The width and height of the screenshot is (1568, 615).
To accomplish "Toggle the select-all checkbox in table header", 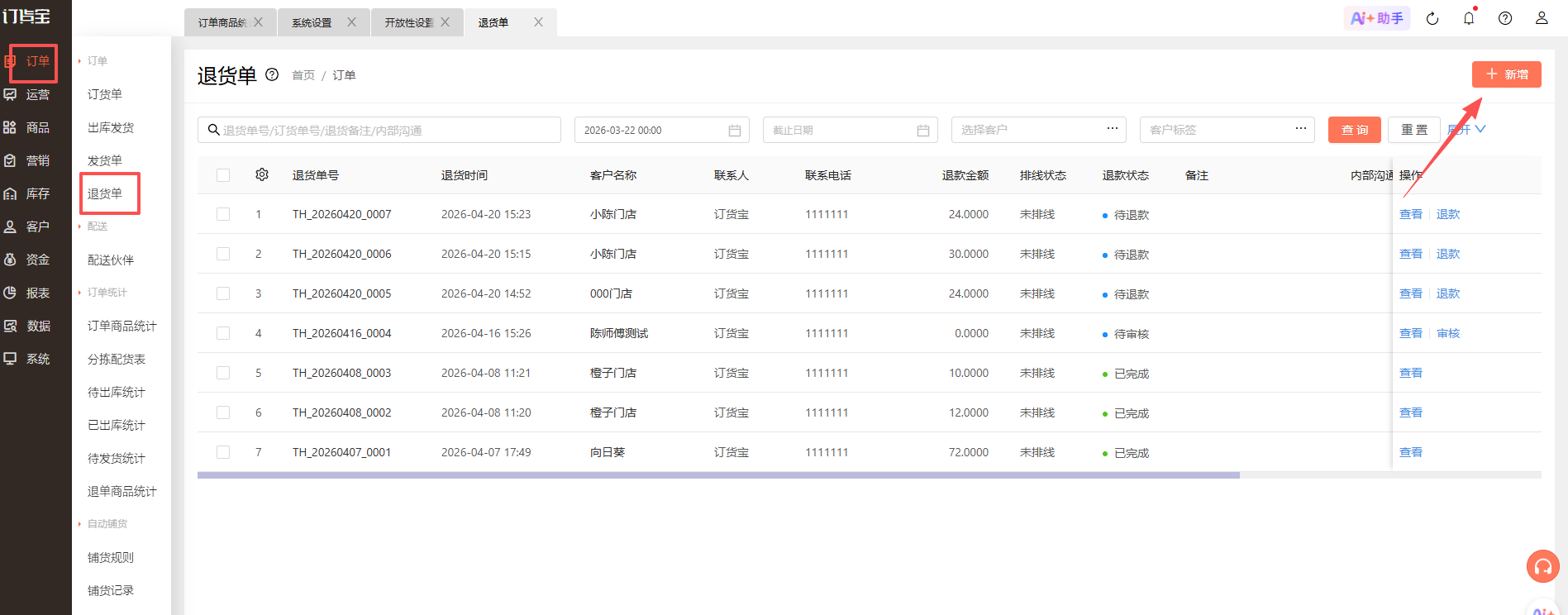I will 223,175.
